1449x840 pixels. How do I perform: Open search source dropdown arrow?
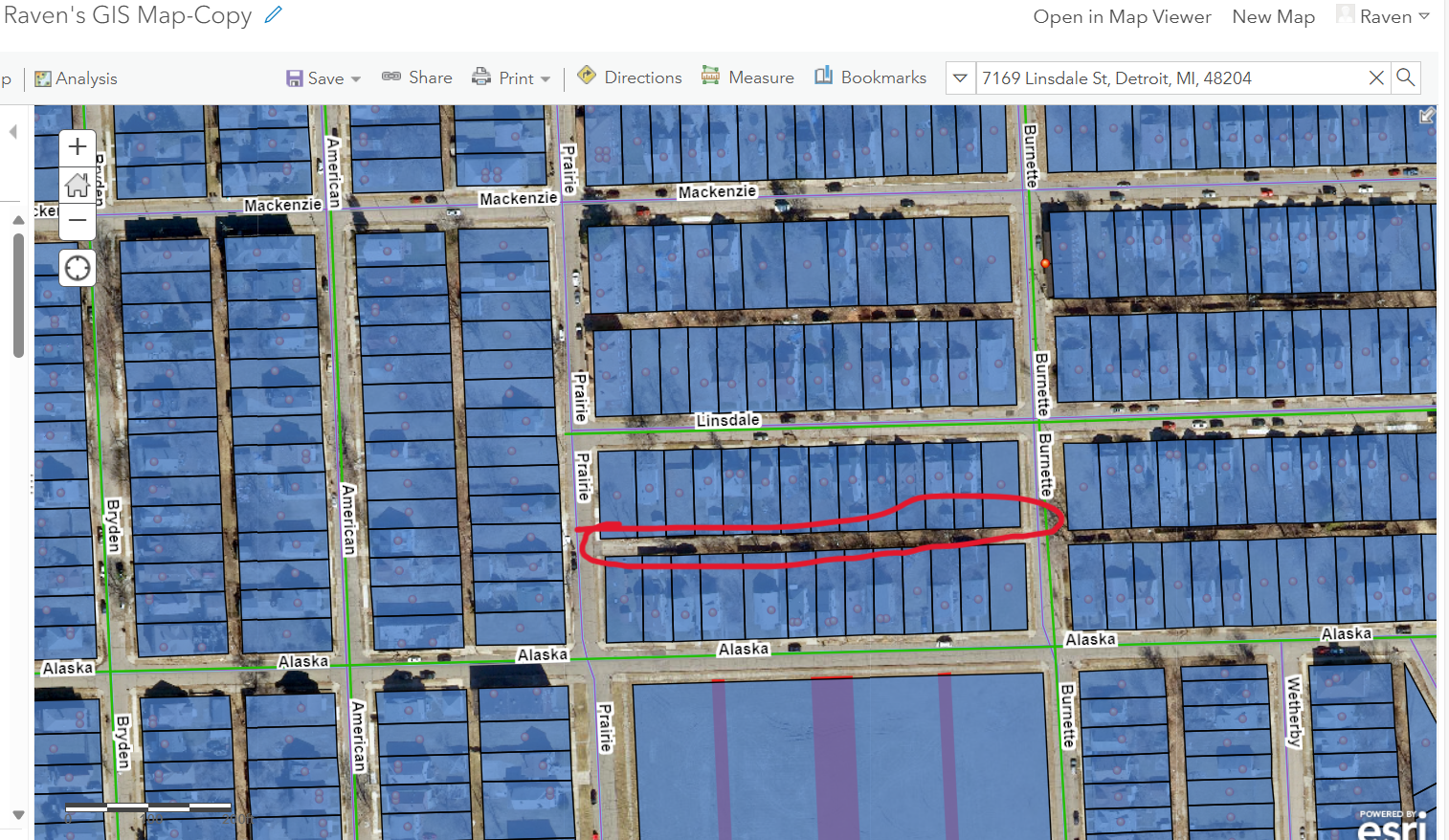960,77
